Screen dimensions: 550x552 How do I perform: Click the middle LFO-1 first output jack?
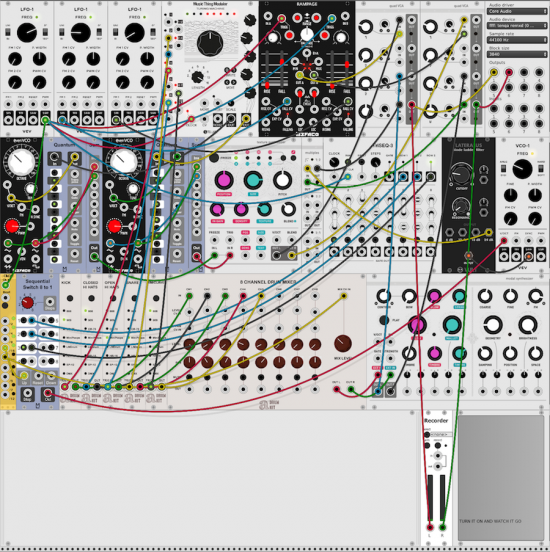(62, 120)
